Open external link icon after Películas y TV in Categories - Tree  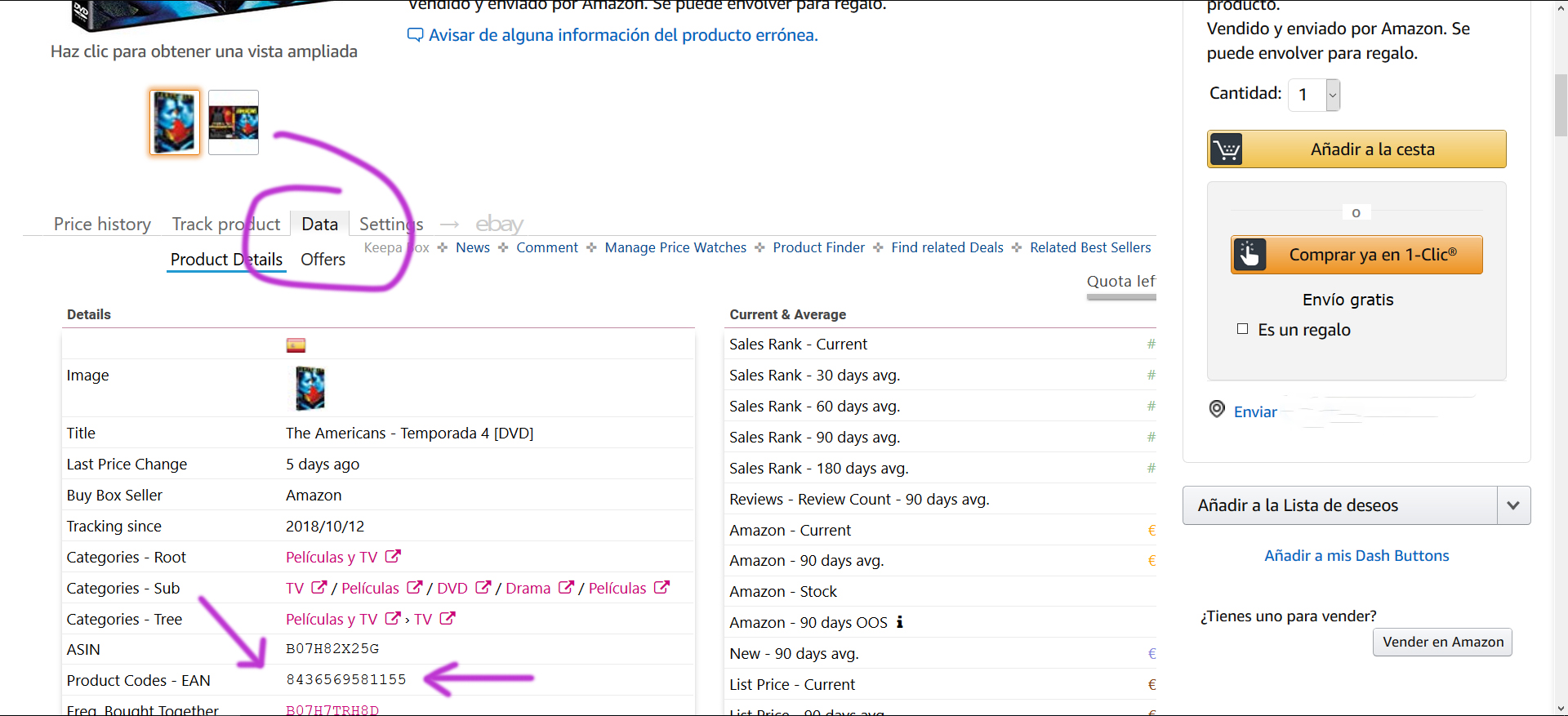coord(393,619)
